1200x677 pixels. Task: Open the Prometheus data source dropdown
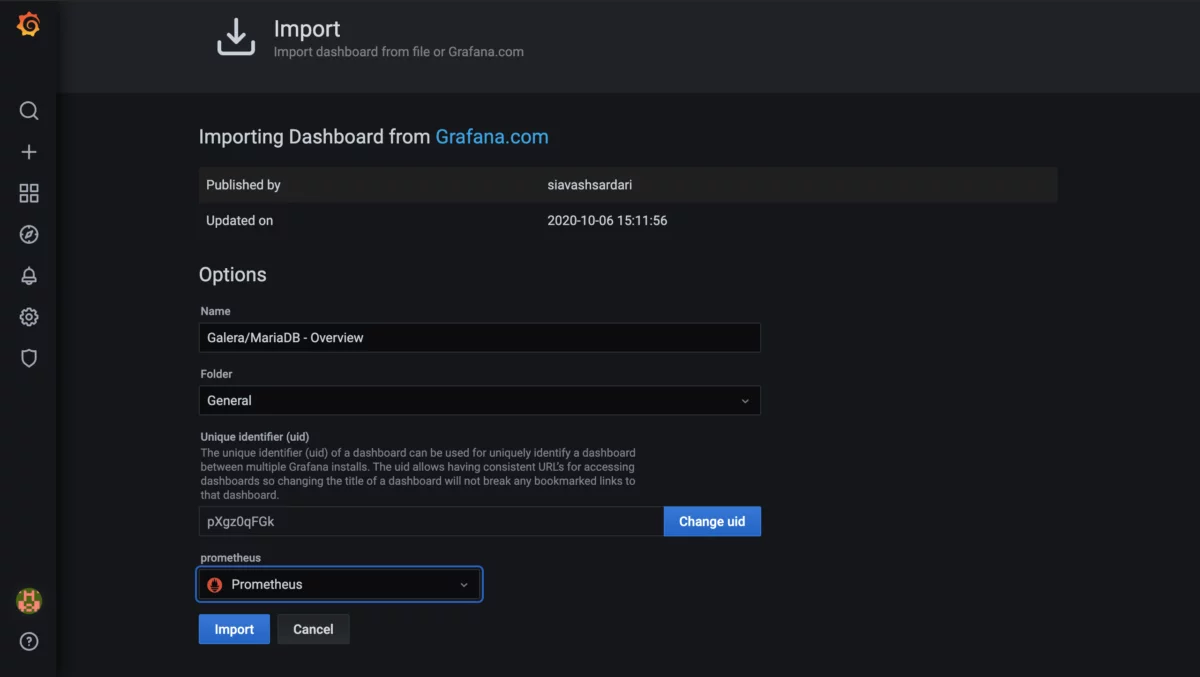[340, 585]
